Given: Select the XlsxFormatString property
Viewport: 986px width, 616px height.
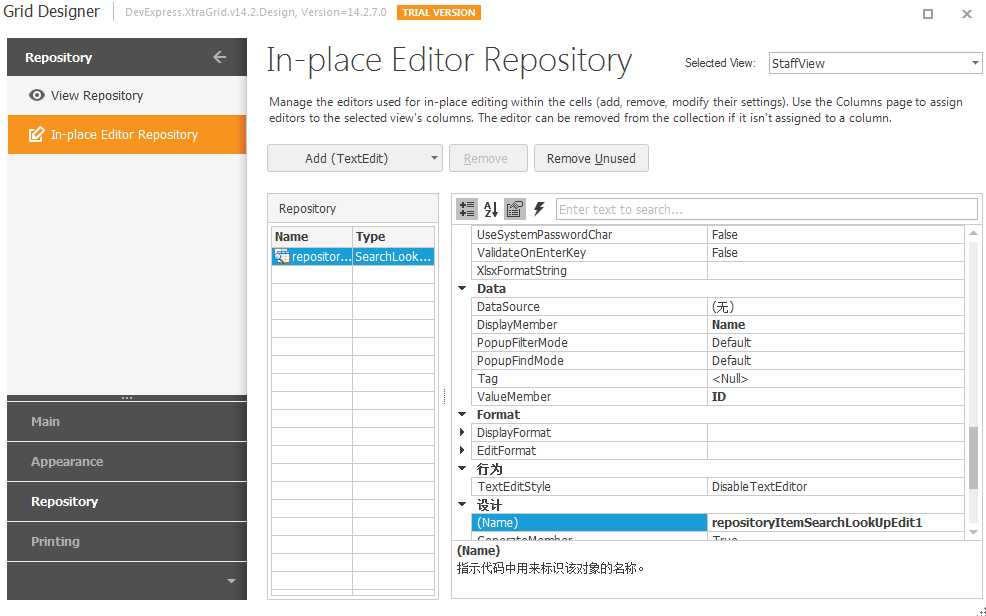Looking at the screenshot, I should [x=589, y=271].
